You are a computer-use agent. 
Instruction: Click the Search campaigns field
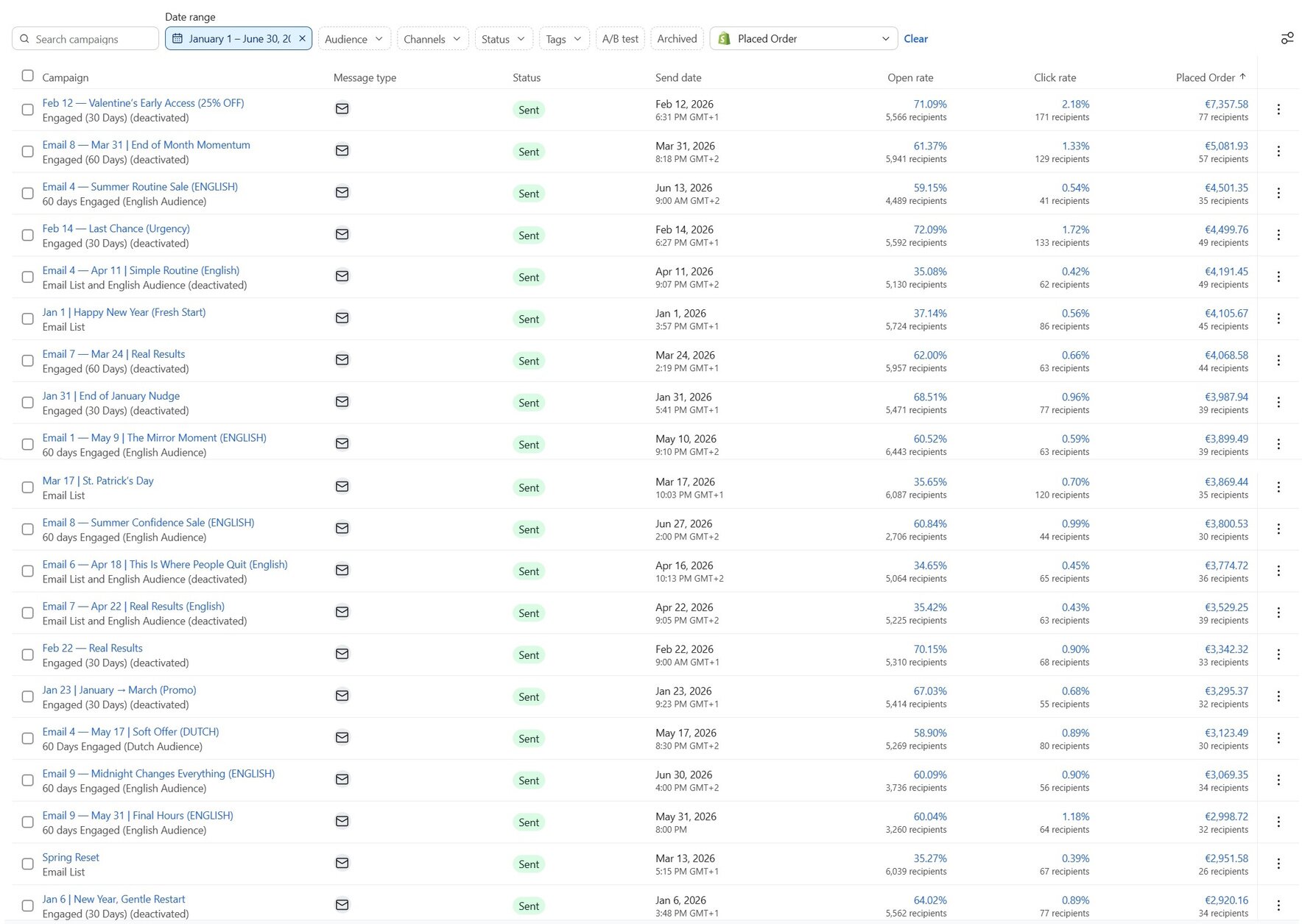pos(85,38)
